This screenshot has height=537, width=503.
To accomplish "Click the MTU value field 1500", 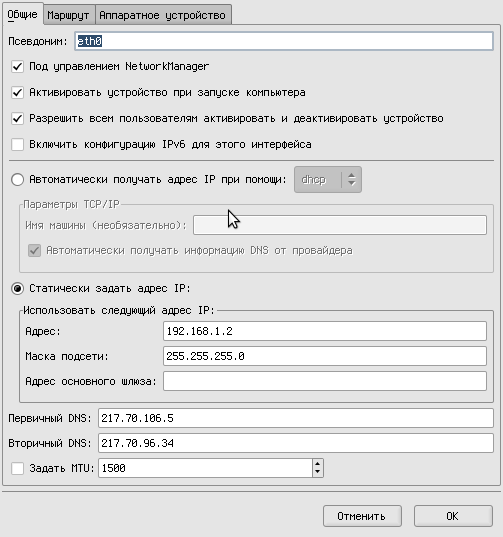I will pyautogui.click(x=205, y=468).
